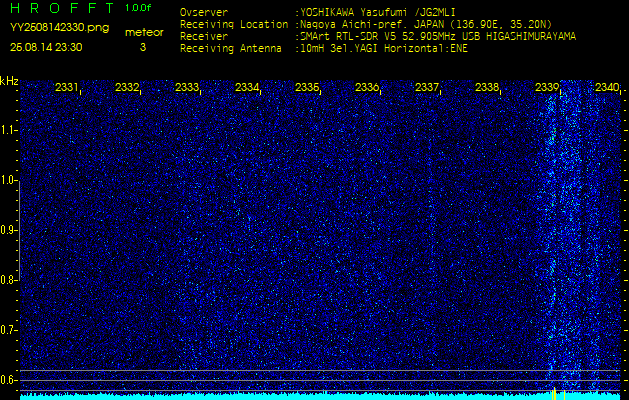Click frequency axis label 0.8
Image resolution: width=629 pixels, height=400 pixels.
coord(8,280)
